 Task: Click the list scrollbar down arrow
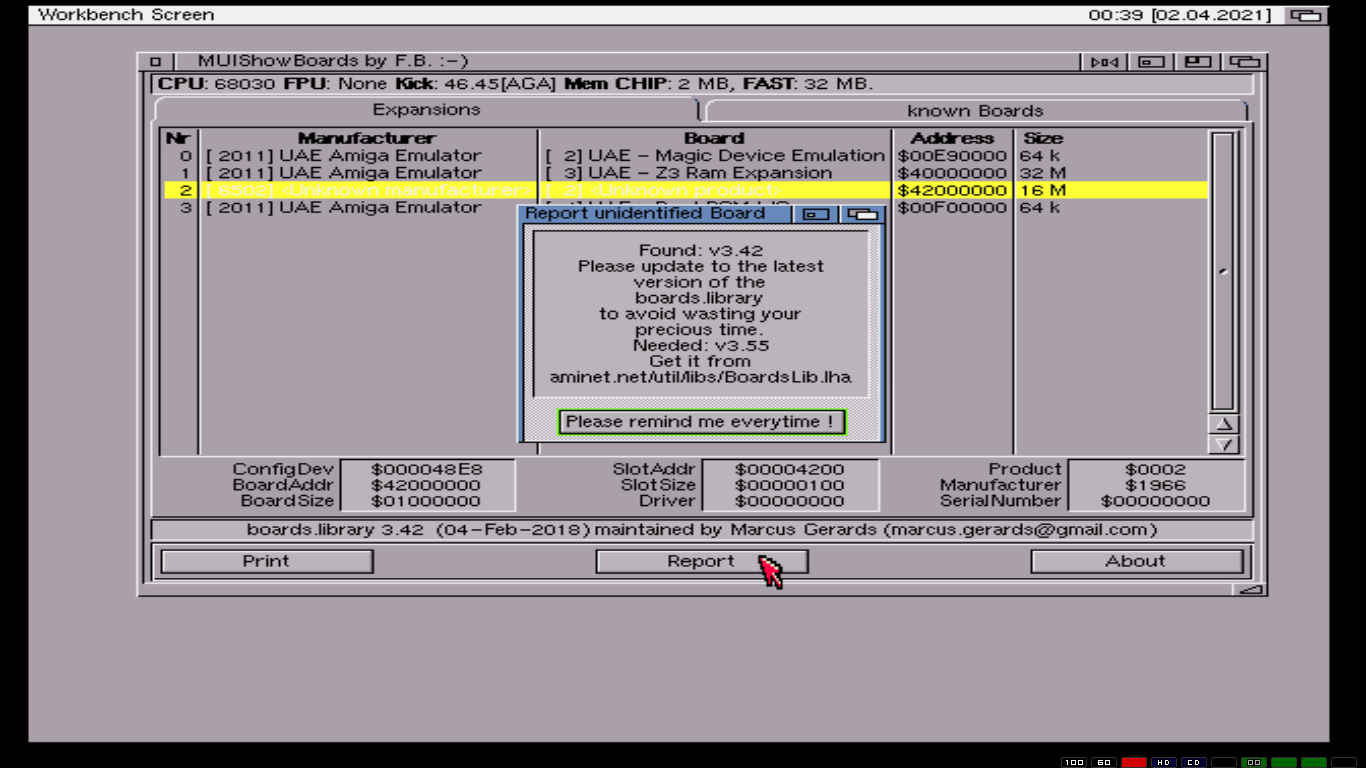coord(1223,445)
